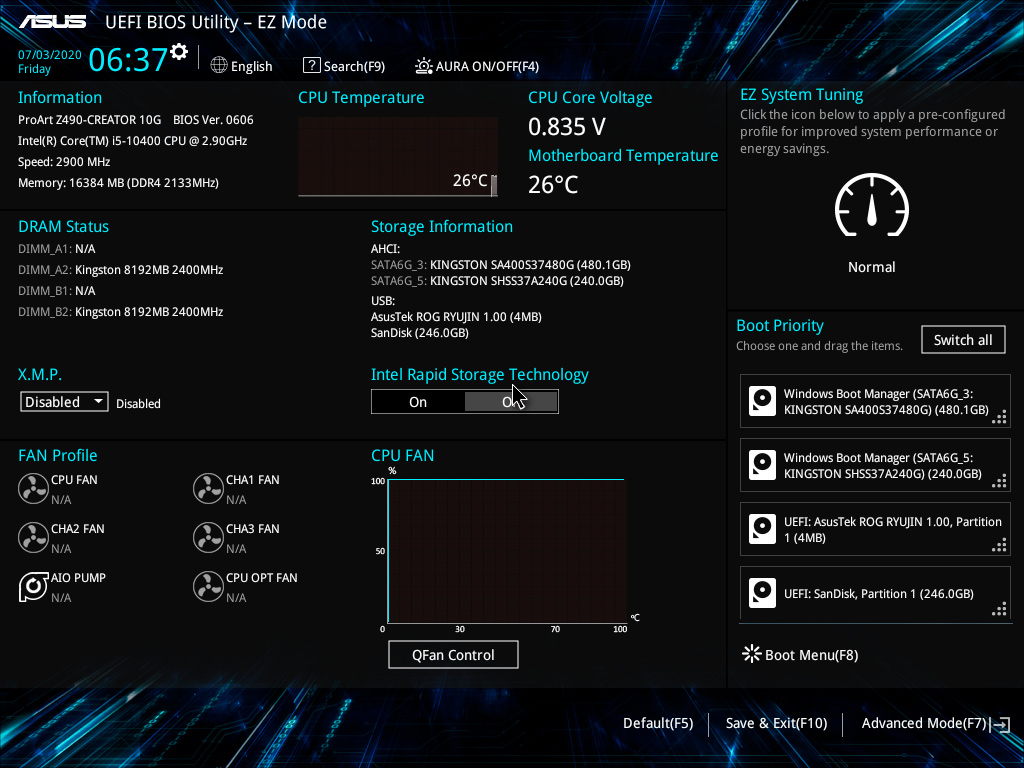This screenshot has height=768, width=1024.
Task: Click the Advanced Mode exit arrow icon
Action: [x=1000, y=724]
